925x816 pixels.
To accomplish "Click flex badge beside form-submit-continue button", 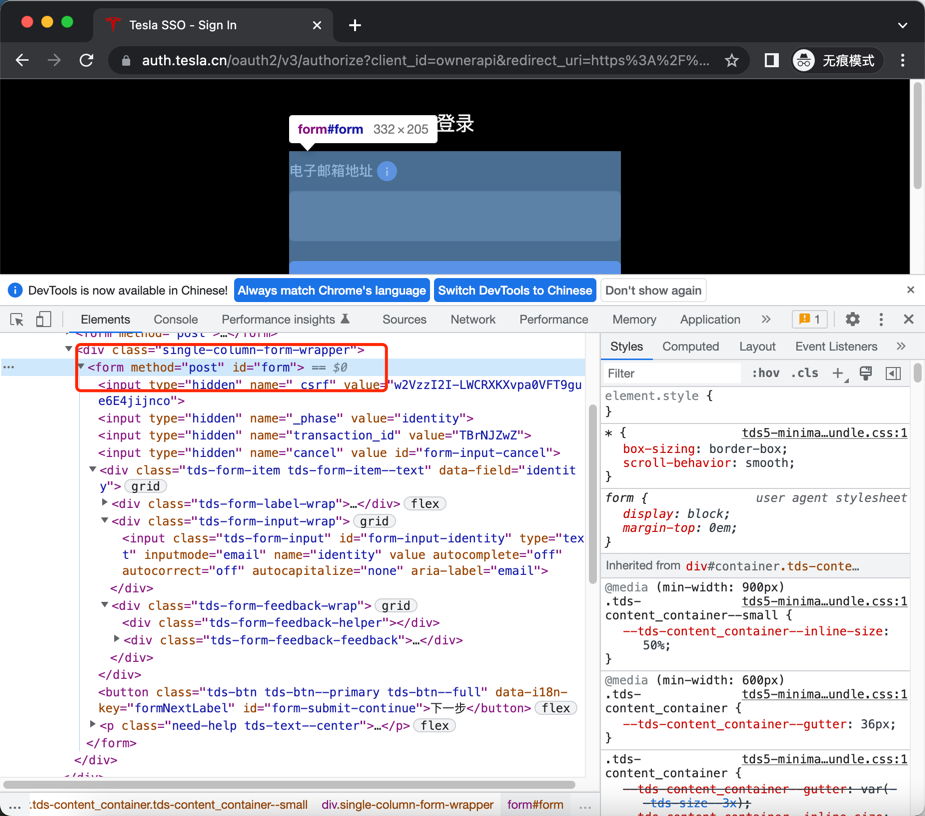I will pos(556,708).
